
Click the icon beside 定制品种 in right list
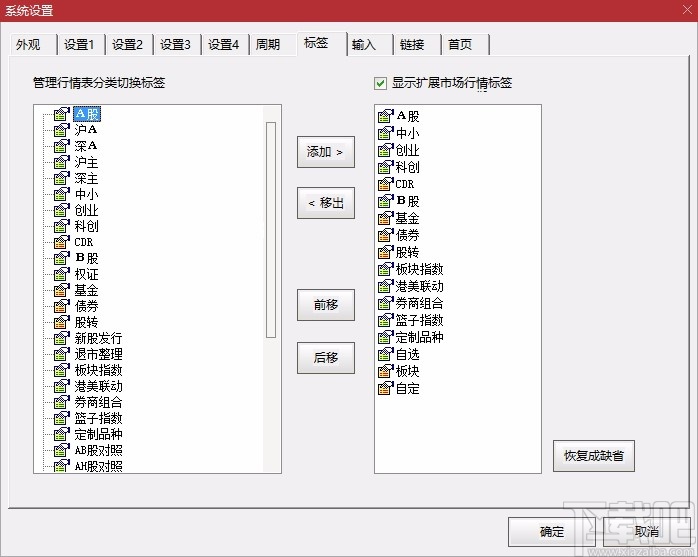(x=386, y=337)
